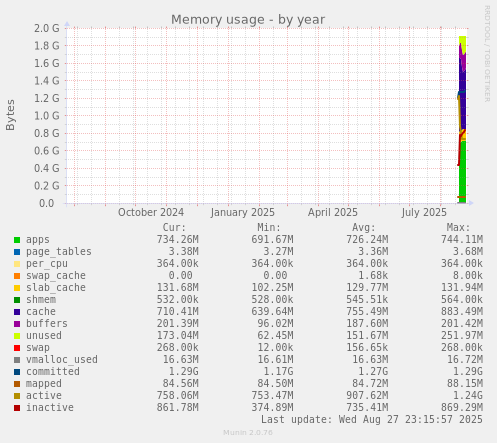
Task: Click the 'per_cpu' legend label
Action: coord(47,264)
